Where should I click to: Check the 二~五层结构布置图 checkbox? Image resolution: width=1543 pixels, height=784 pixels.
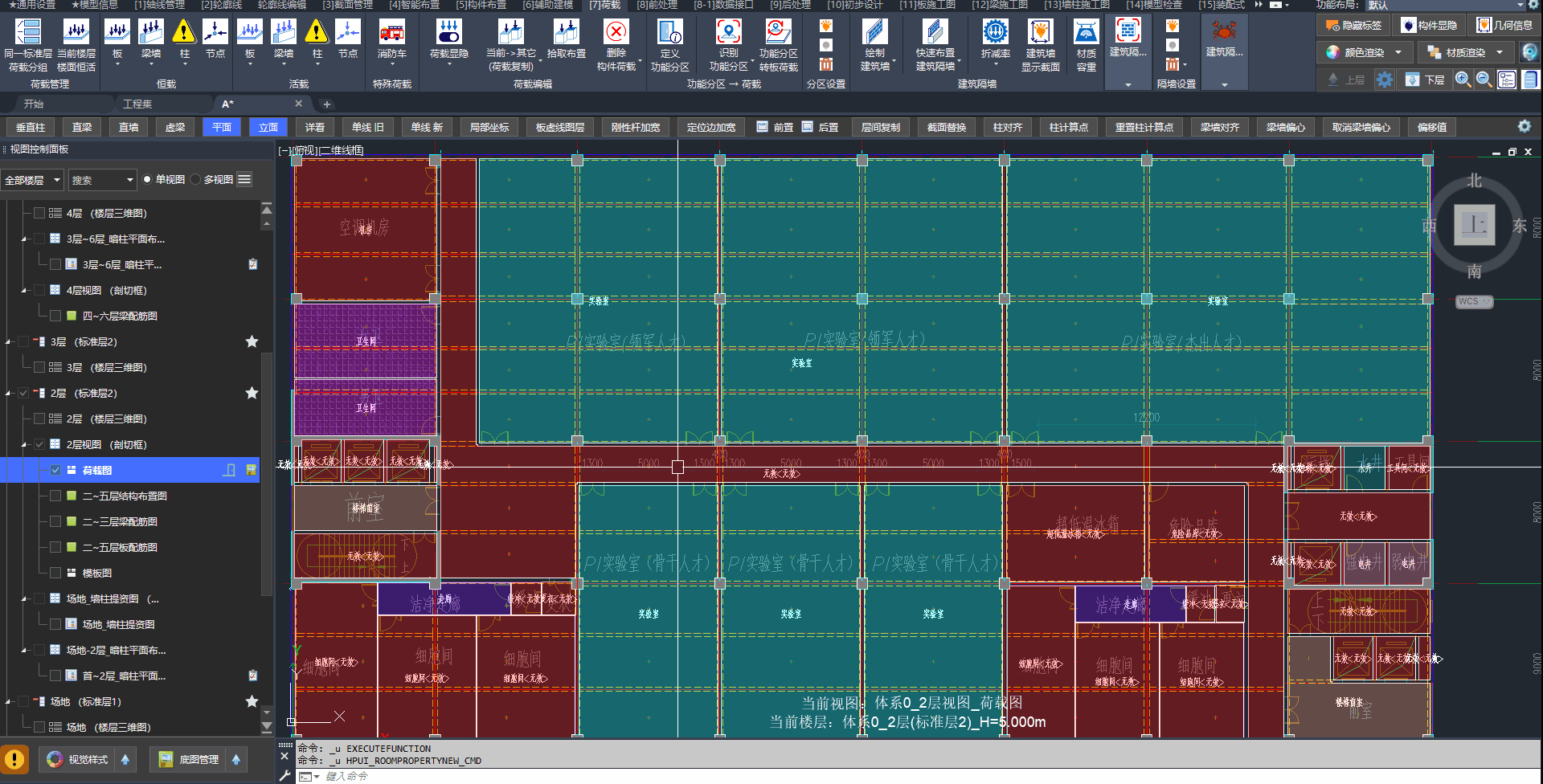tap(55, 496)
